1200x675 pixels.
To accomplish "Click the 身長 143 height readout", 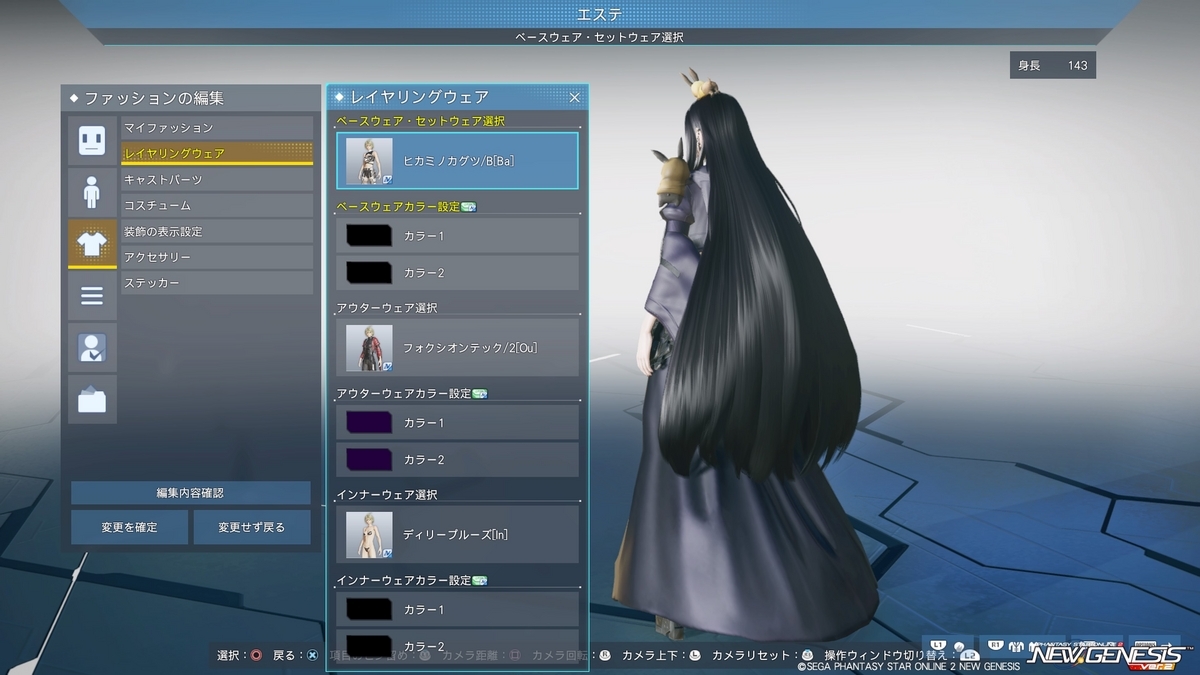I will click(1053, 66).
